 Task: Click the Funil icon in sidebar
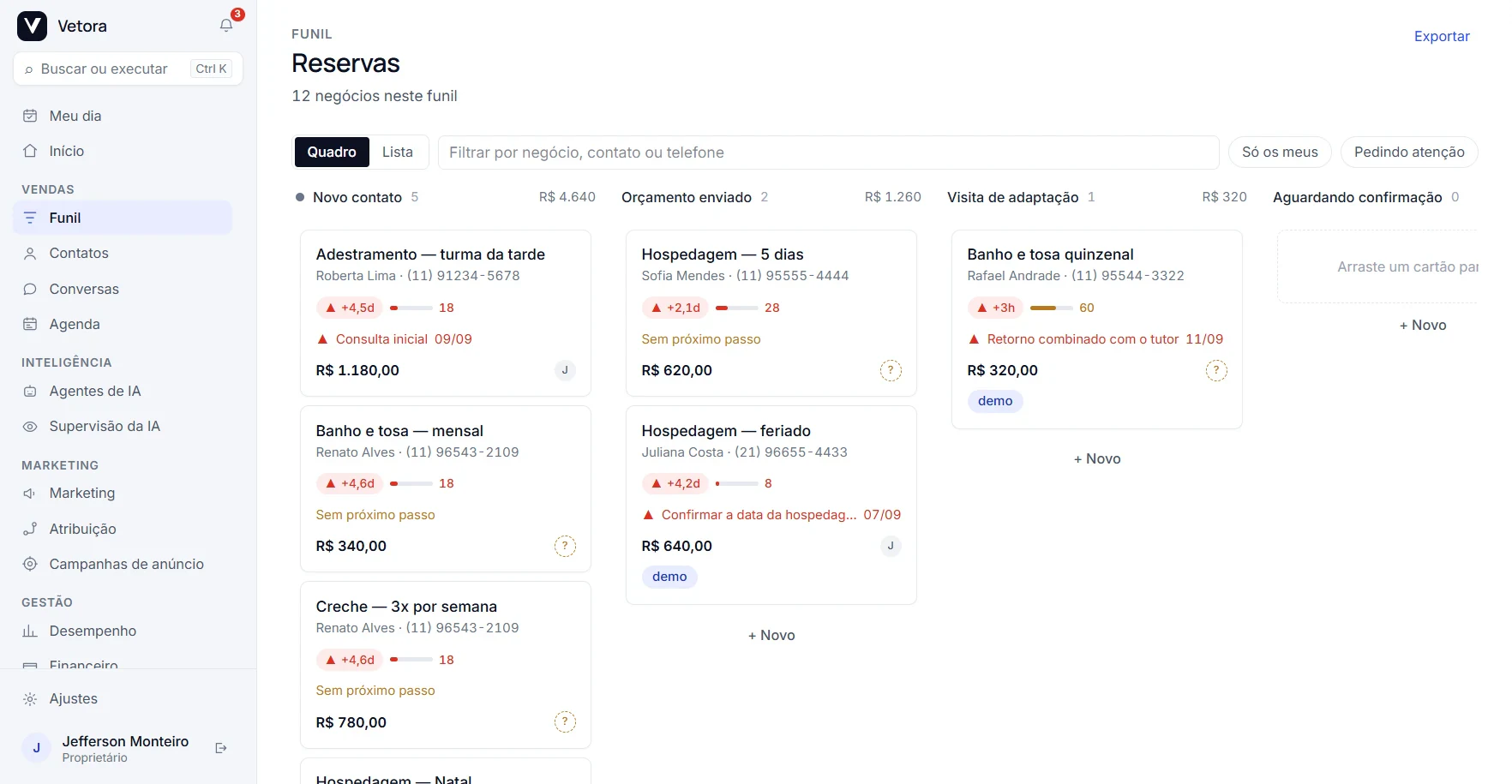[x=30, y=218]
